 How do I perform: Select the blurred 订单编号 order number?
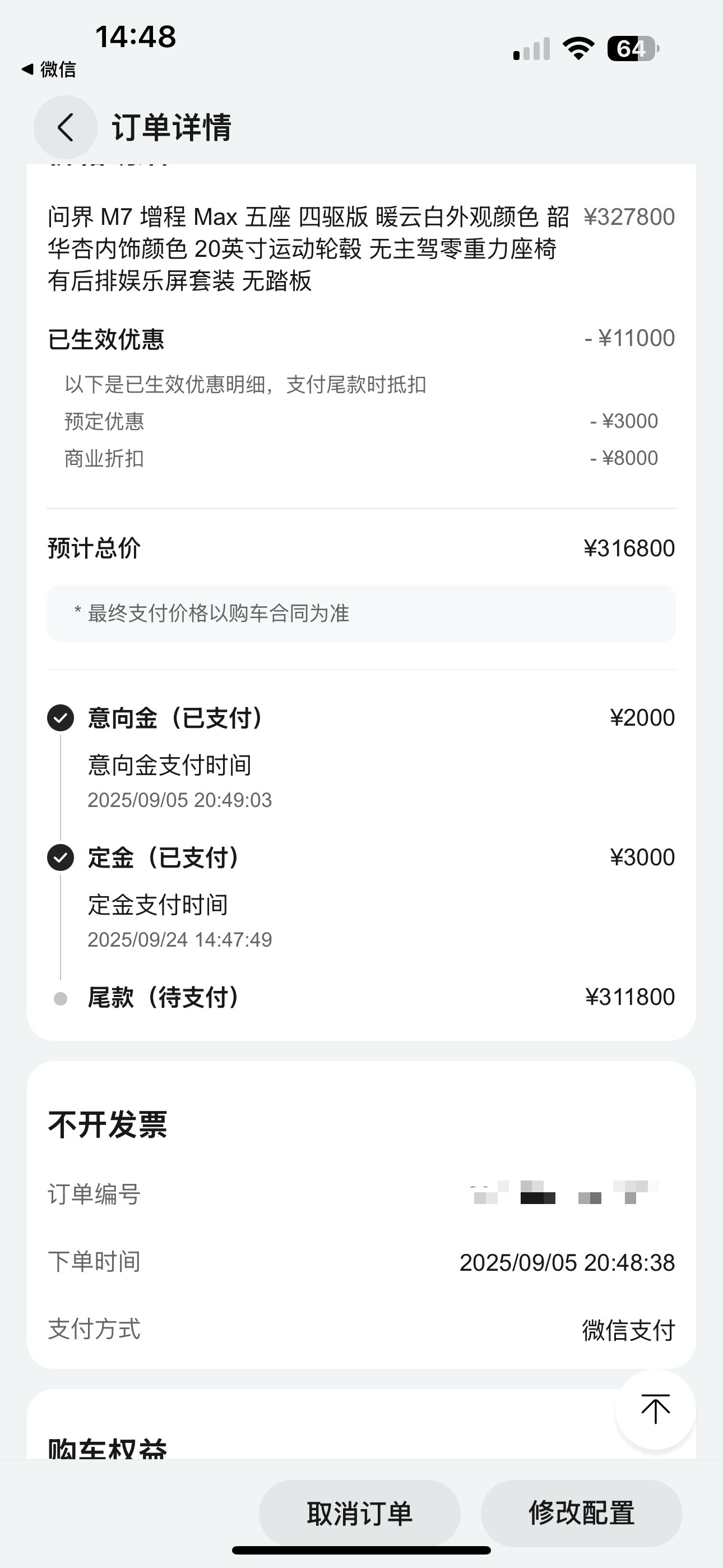point(564,1193)
